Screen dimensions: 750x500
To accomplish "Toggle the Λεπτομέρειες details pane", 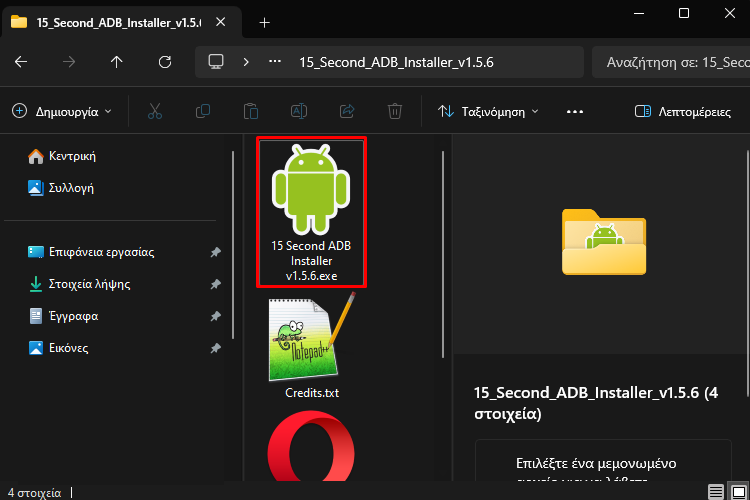I will [x=683, y=111].
